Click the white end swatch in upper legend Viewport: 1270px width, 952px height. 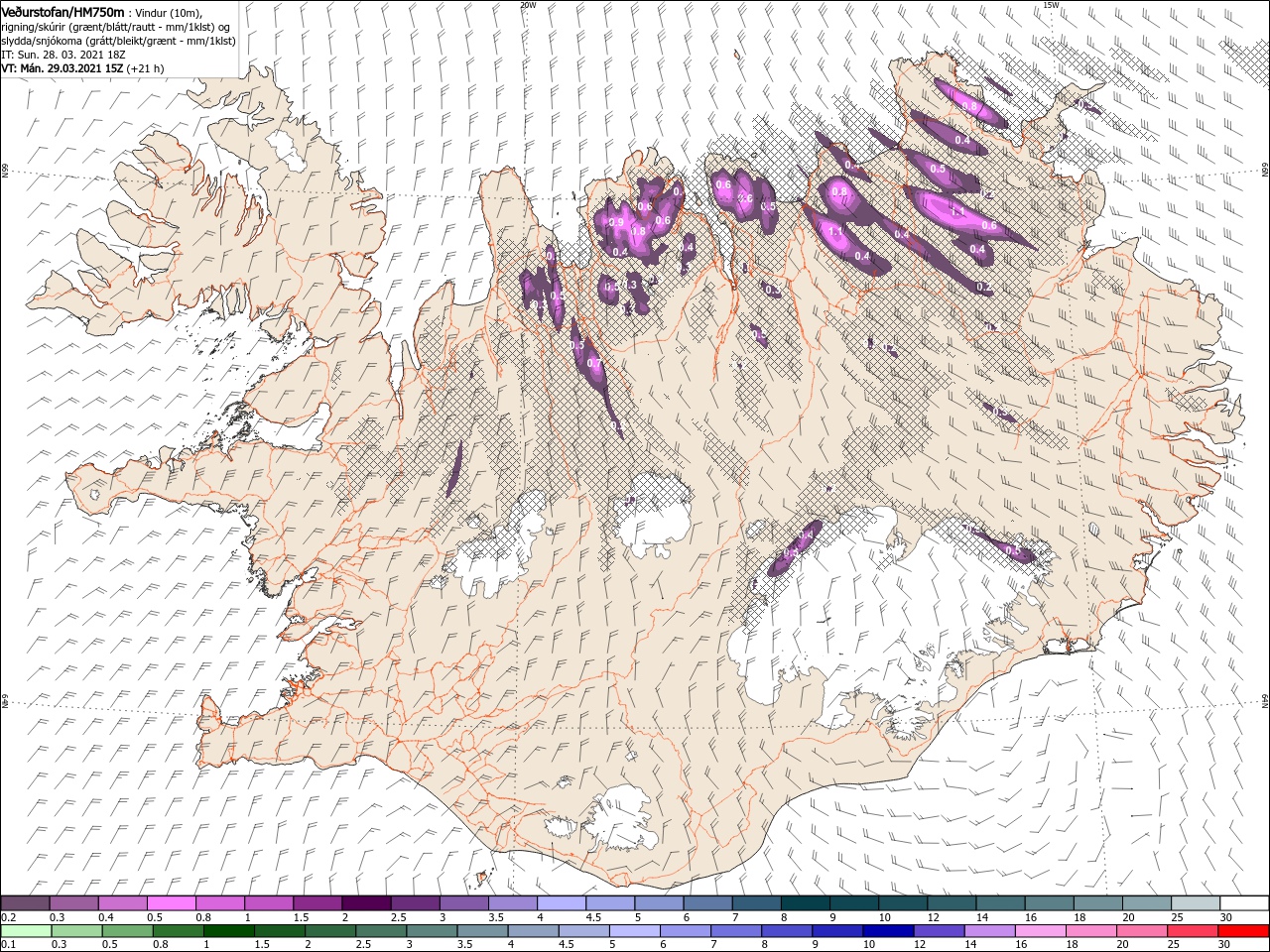click(x=1244, y=903)
